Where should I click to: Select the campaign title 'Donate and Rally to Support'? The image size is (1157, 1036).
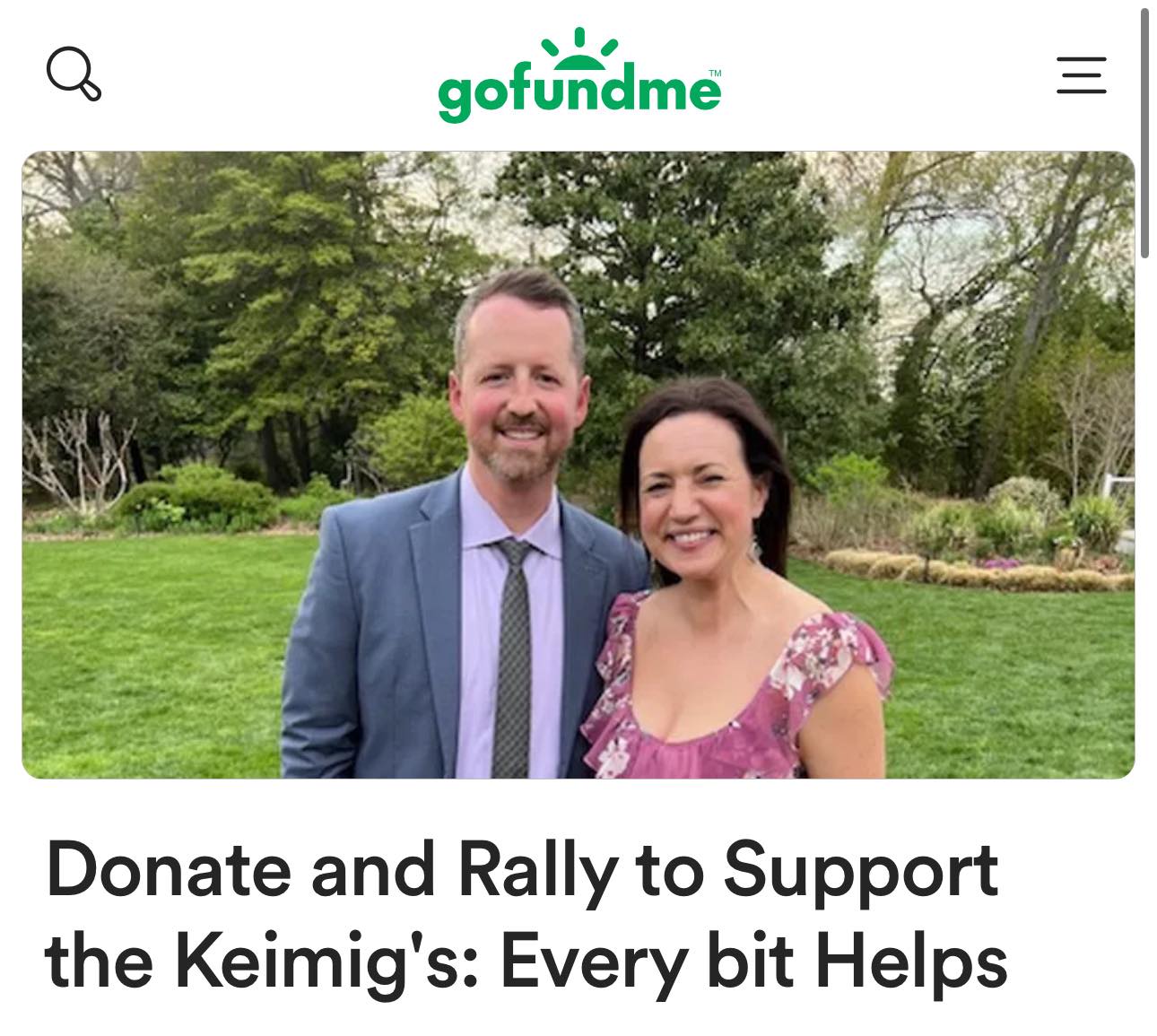tap(522, 870)
